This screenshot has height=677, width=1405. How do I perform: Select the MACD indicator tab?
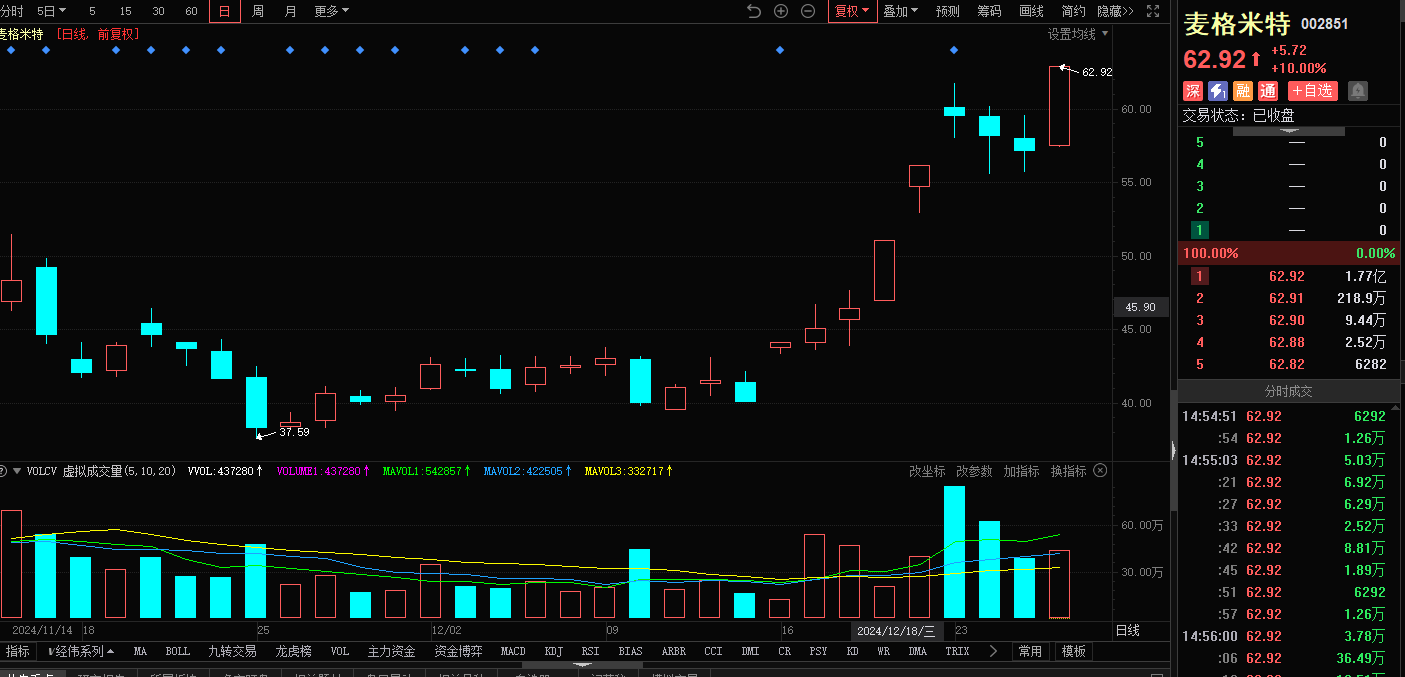[513, 651]
